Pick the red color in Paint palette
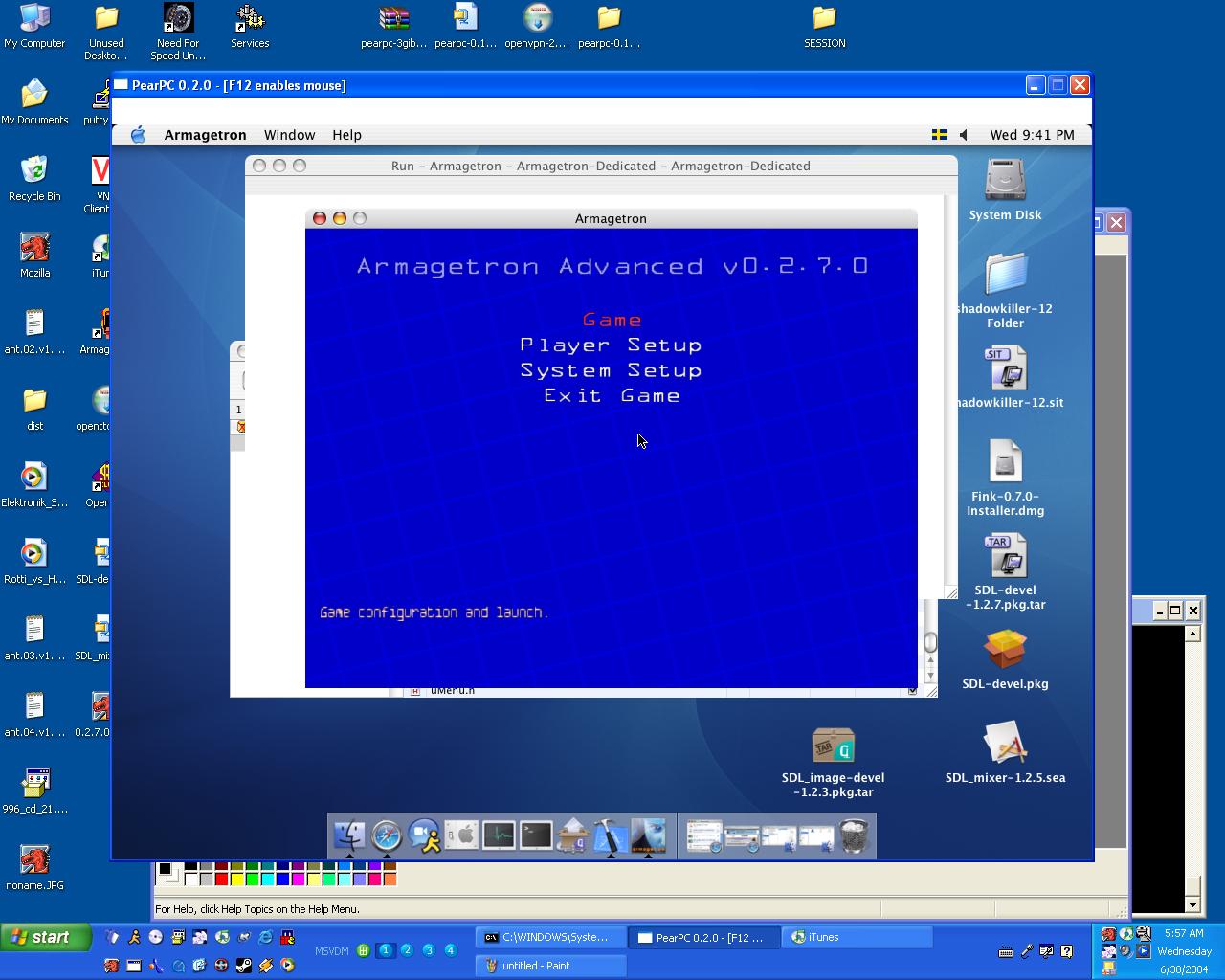 221,880
